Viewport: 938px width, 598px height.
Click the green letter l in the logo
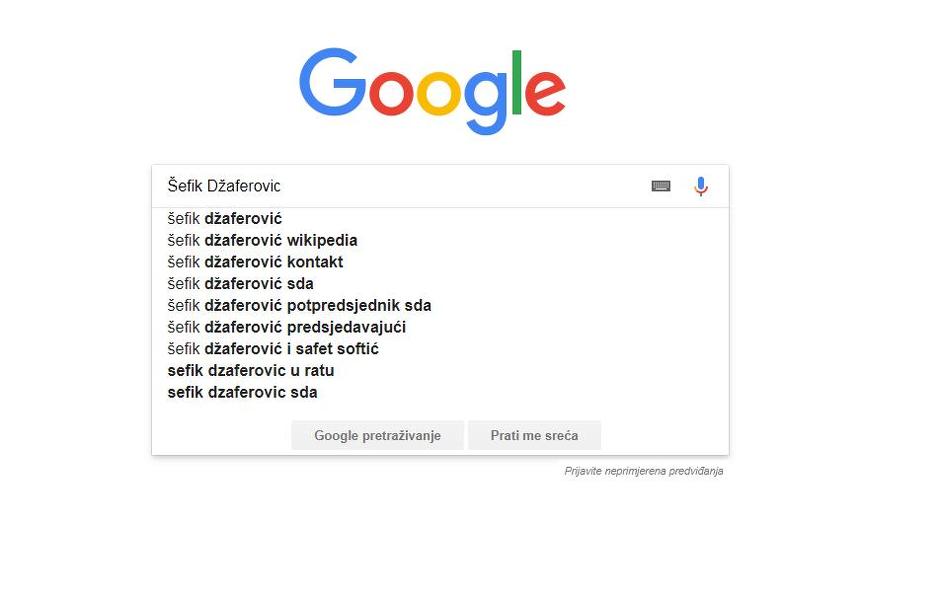517,82
